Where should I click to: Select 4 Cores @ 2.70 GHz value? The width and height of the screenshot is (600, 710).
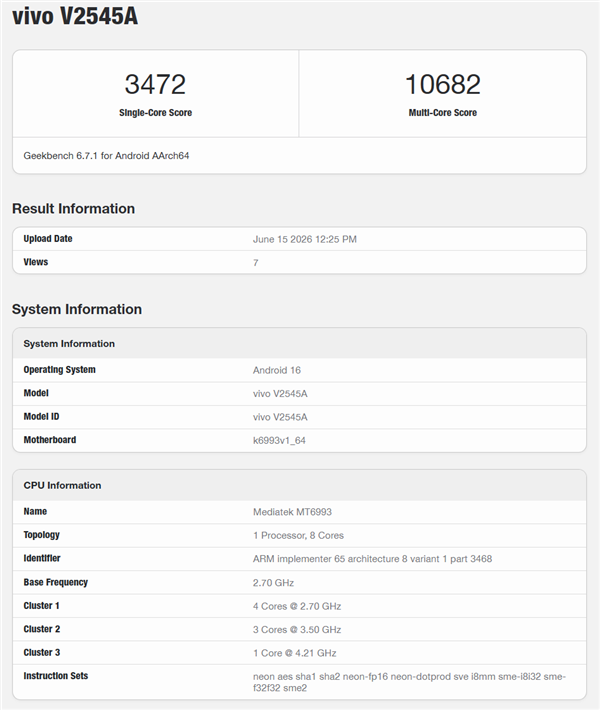[297, 606]
